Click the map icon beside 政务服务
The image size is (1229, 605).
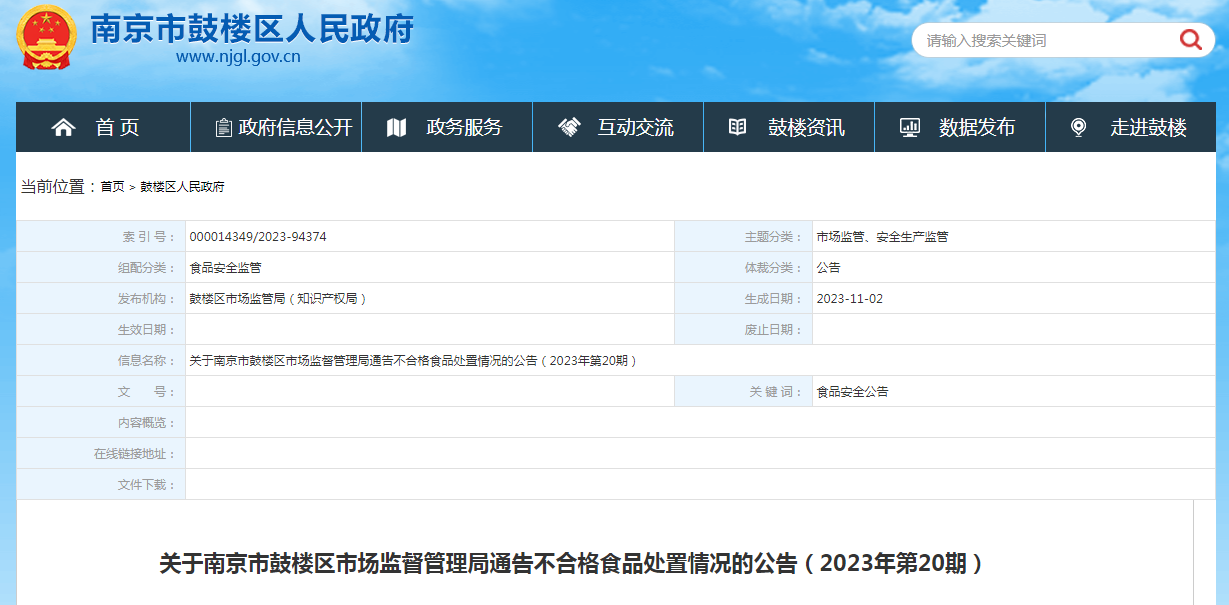[396, 127]
